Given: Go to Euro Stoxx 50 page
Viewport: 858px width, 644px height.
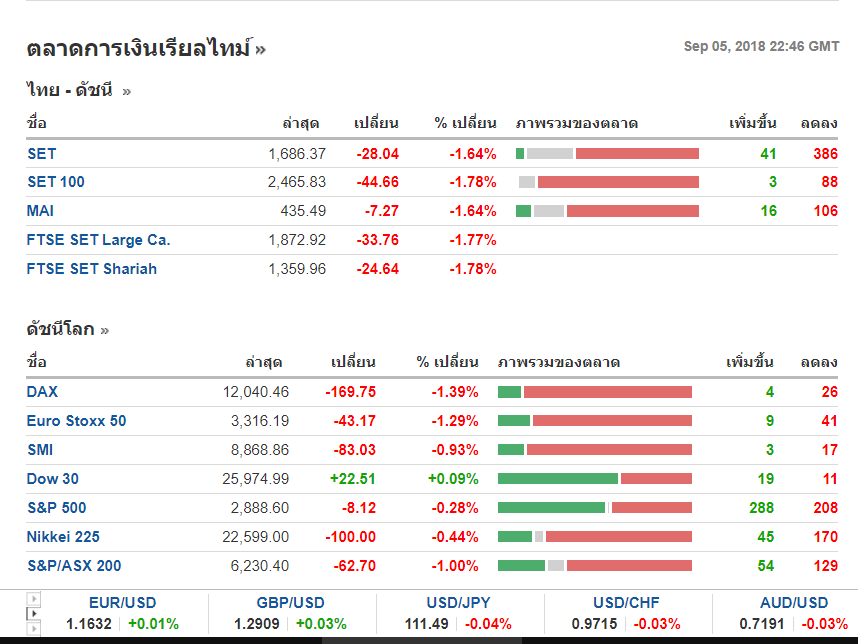Looking at the screenshot, I should pos(77,421).
